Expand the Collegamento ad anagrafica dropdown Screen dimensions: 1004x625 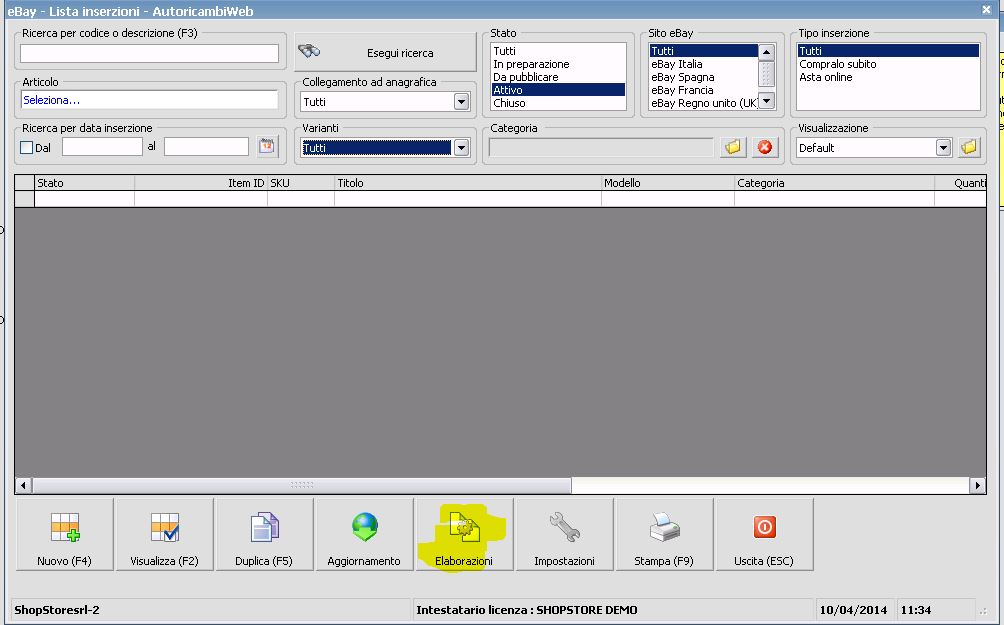pos(461,101)
